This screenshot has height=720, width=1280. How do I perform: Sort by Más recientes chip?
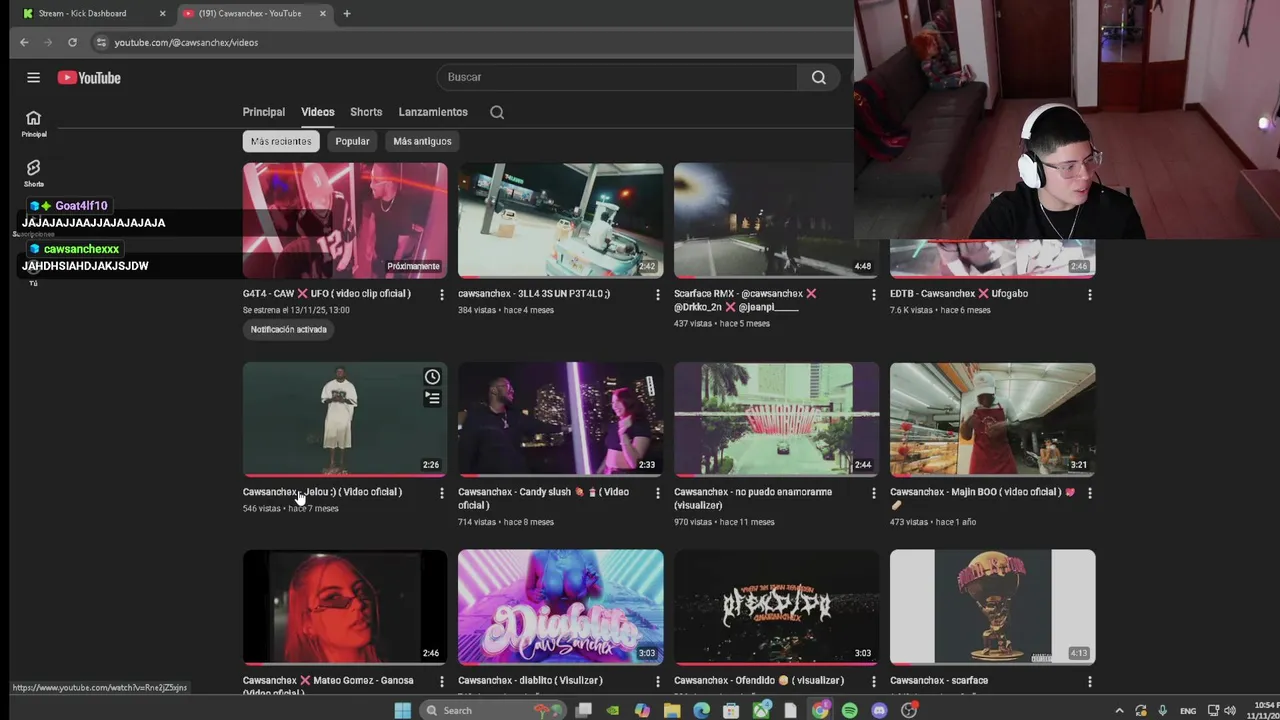pyautogui.click(x=281, y=141)
